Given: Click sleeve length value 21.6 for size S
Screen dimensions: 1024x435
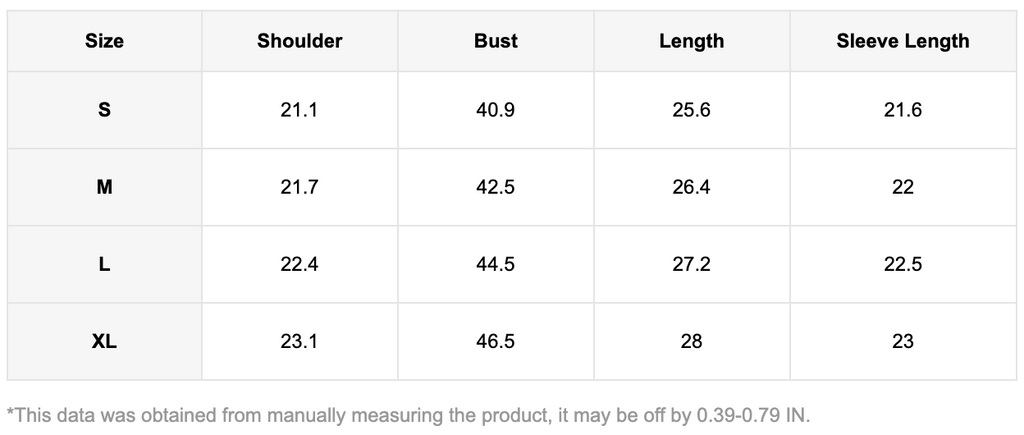Looking at the screenshot, I should coord(902,110).
